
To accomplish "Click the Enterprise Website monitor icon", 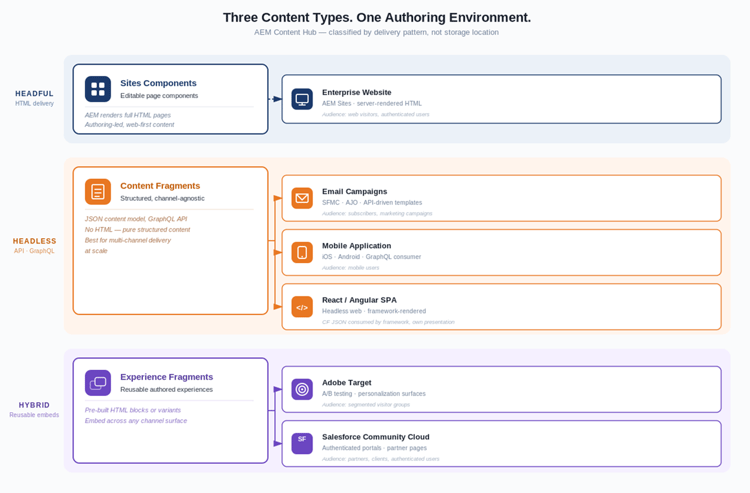I will (x=302, y=99).
